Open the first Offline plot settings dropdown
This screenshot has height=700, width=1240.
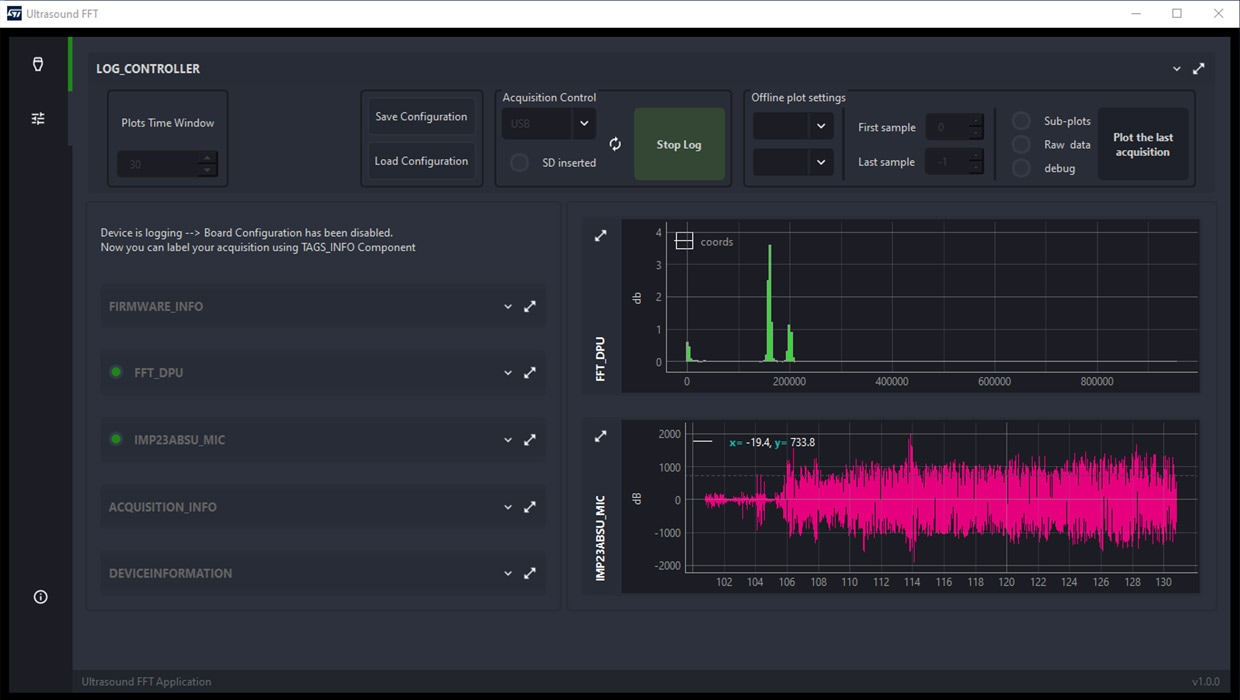point(793,126)
